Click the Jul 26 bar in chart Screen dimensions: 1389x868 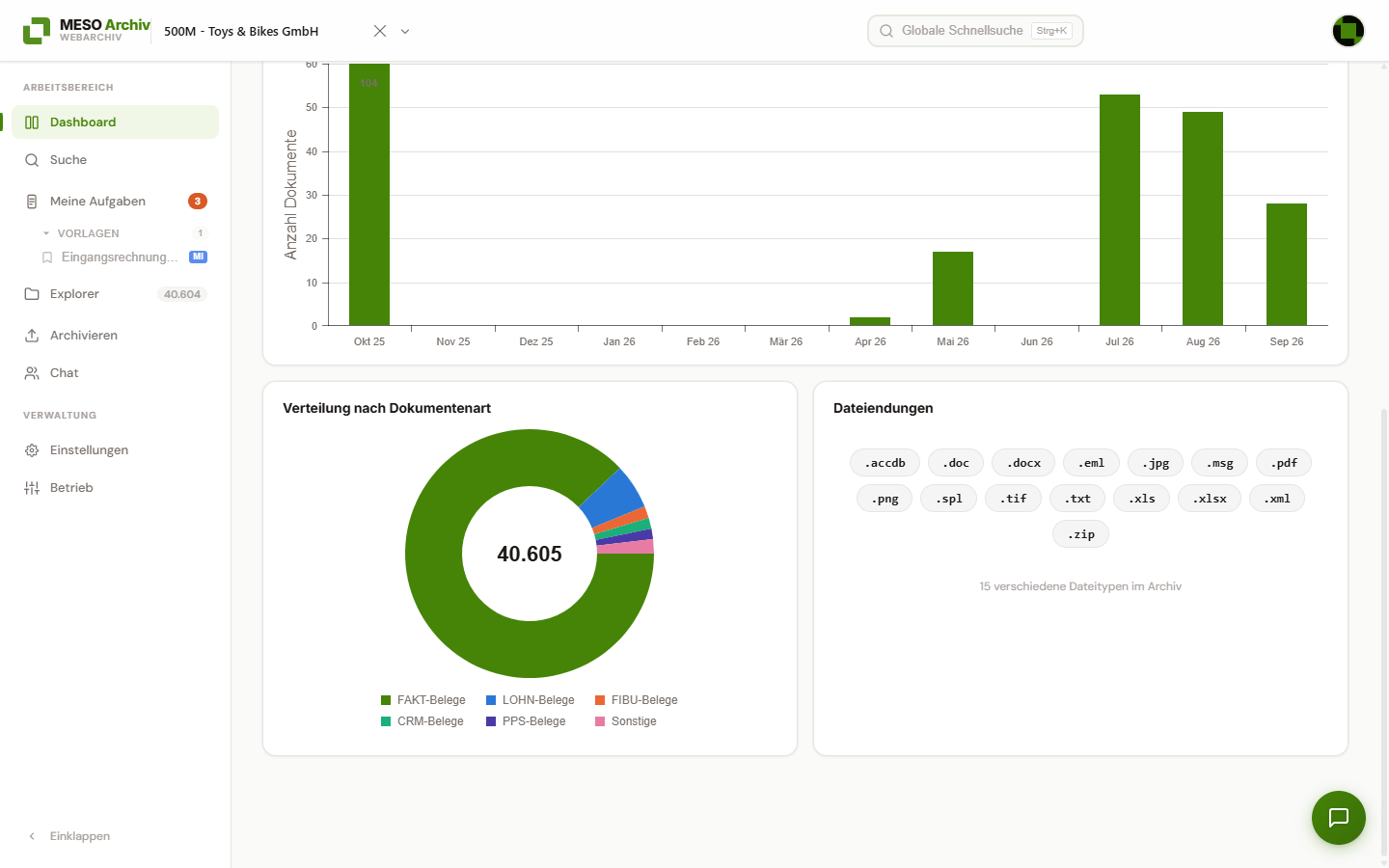[x=1120, y=210]
